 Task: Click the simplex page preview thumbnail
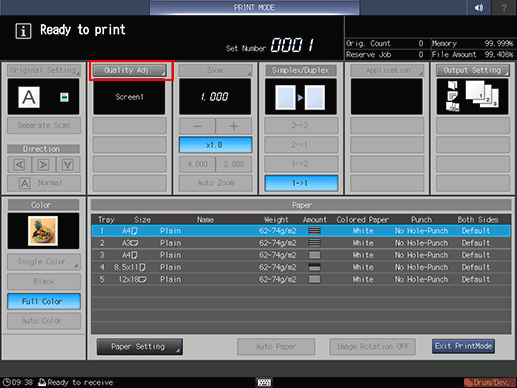coord(301,97)
